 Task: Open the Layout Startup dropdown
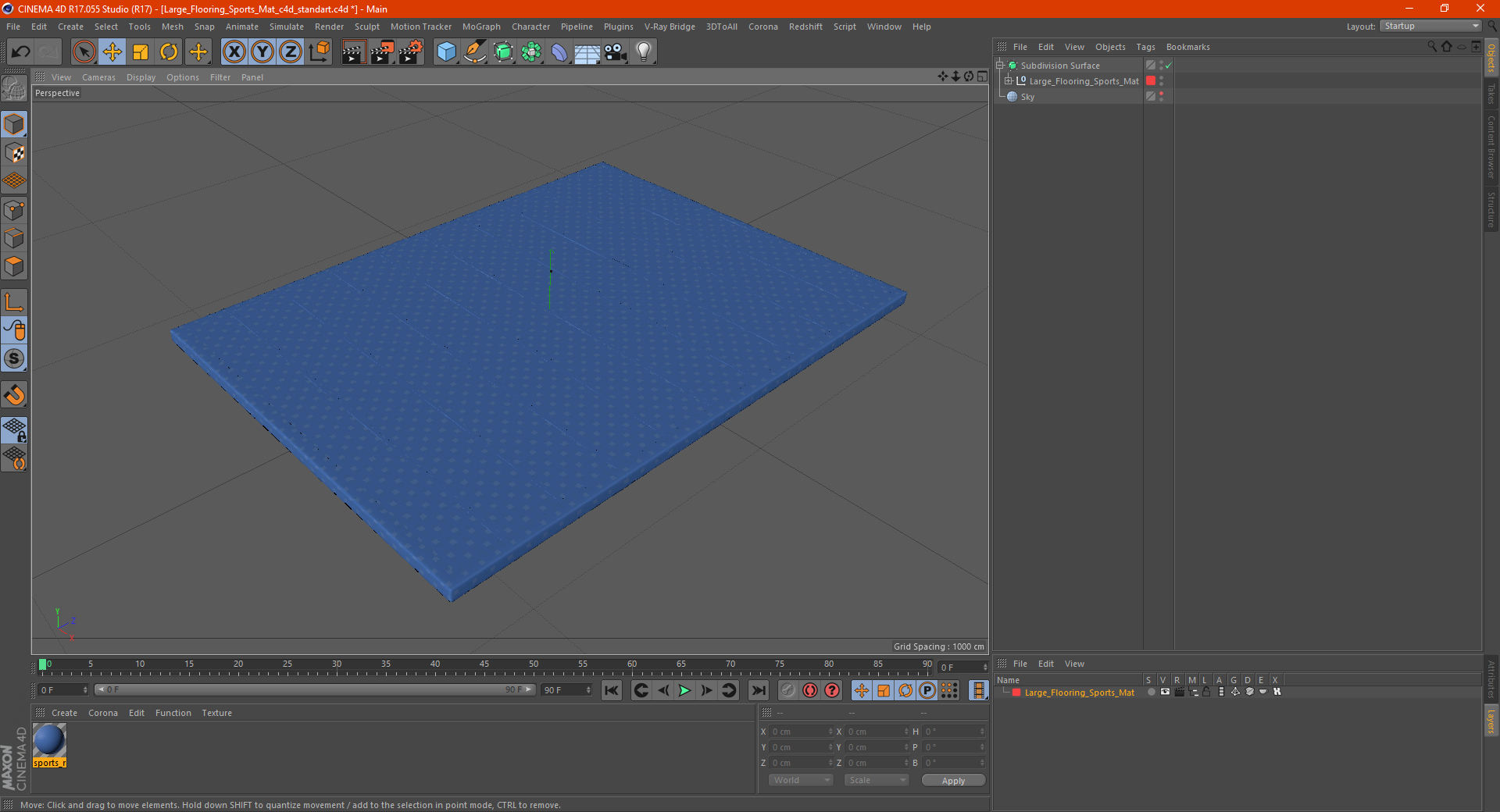1431,26
